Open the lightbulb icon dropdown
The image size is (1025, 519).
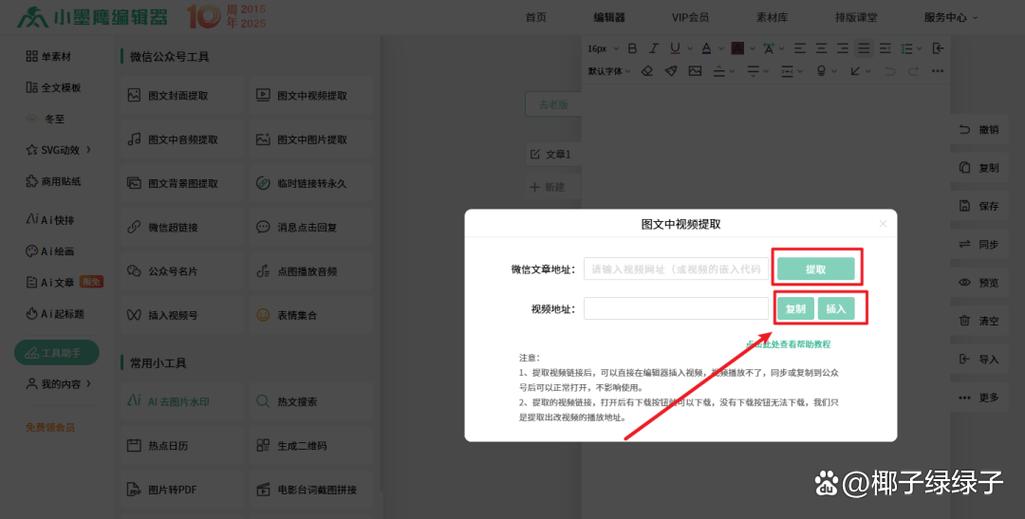[x=826, y=71]
